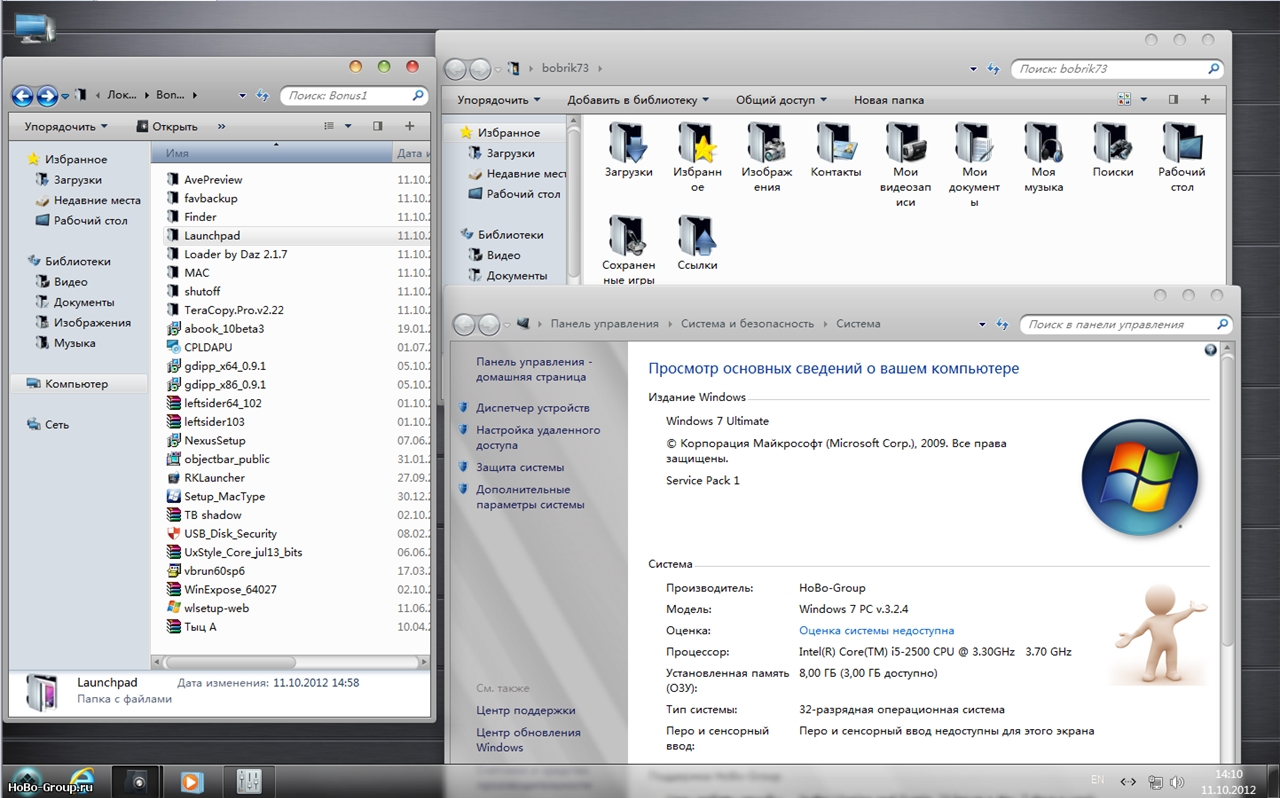Screen dimensions: 1280x798
Task: Open the Оценка системы недоступна link
Action: 876,631
